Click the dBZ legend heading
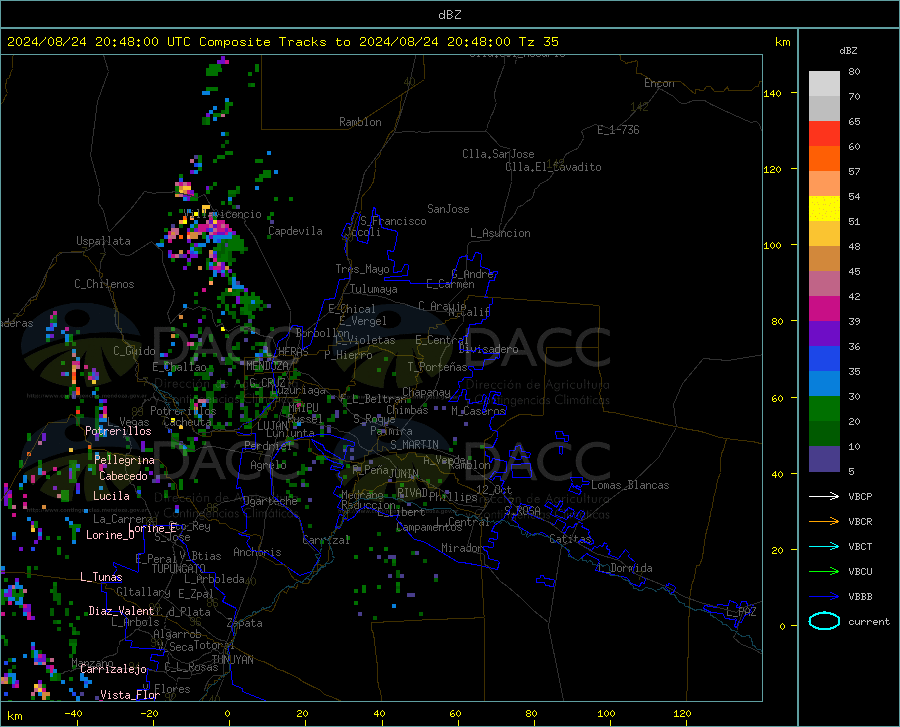This screenshot has height=727, width=900. [x=848, y=50]
